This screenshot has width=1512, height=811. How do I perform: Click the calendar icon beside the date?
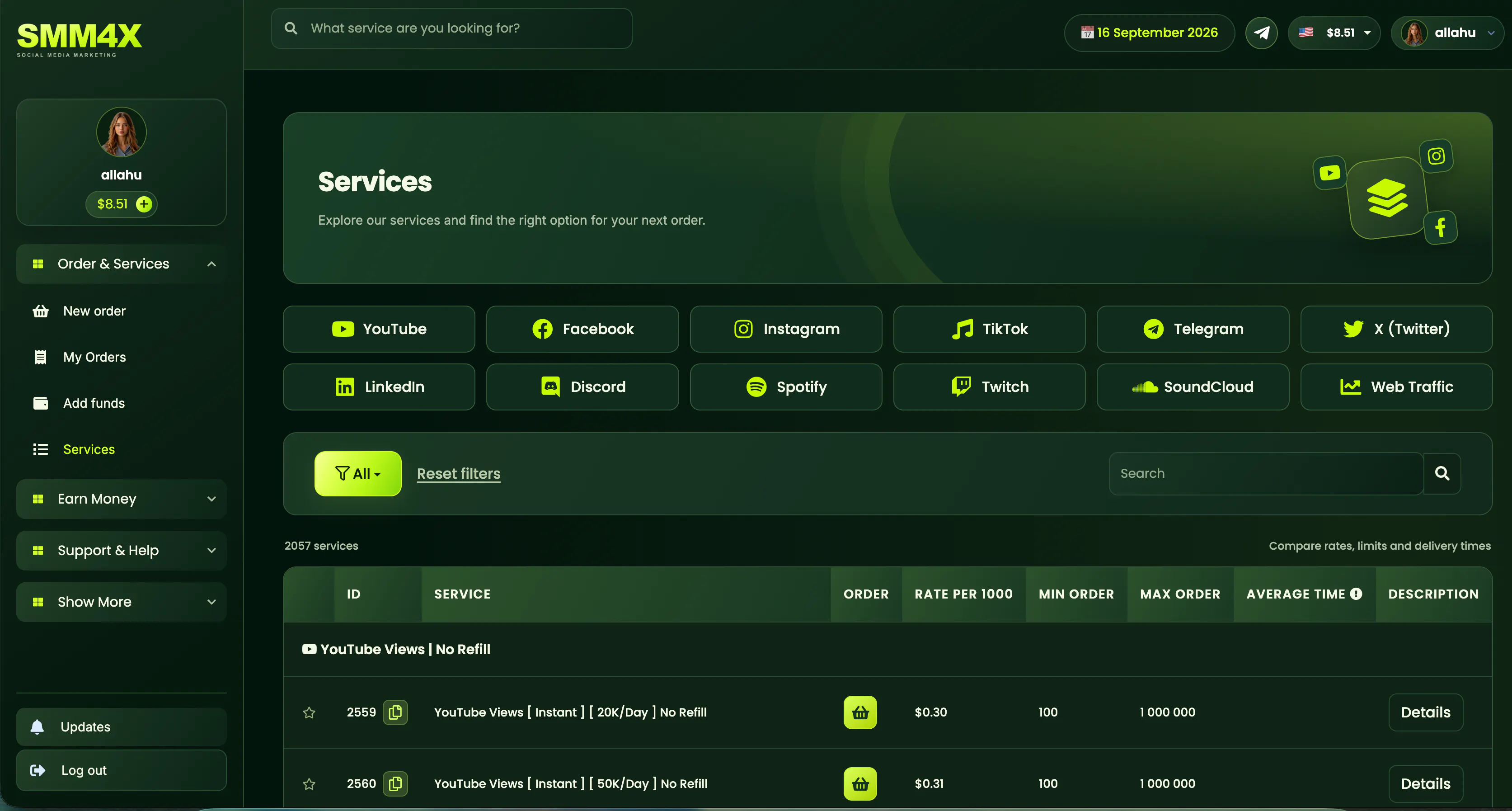click(x=1087, y=33)
